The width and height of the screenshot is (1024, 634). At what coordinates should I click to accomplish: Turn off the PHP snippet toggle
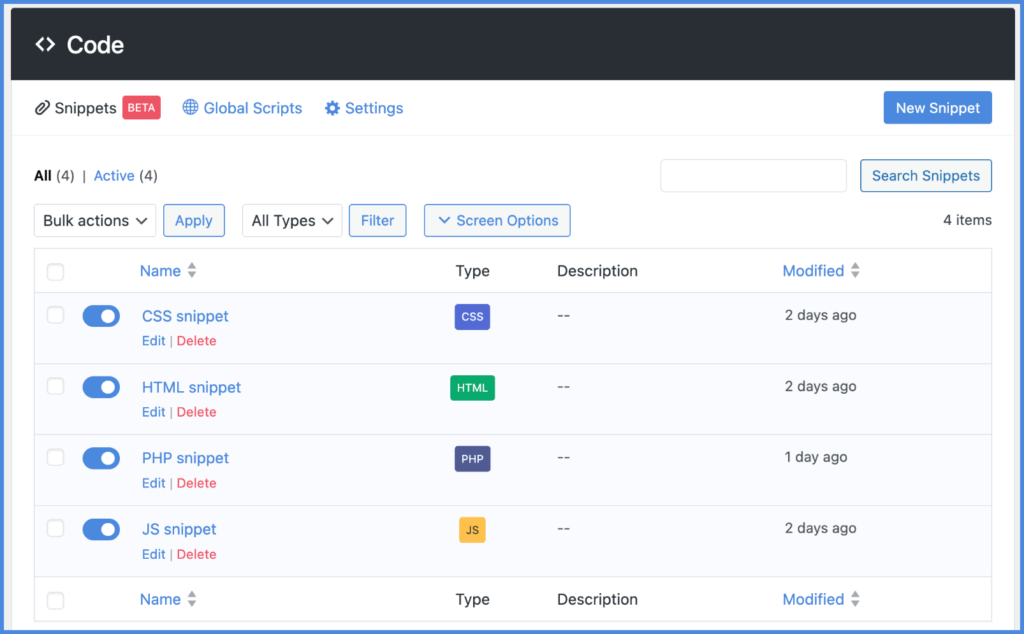point(101,458)
